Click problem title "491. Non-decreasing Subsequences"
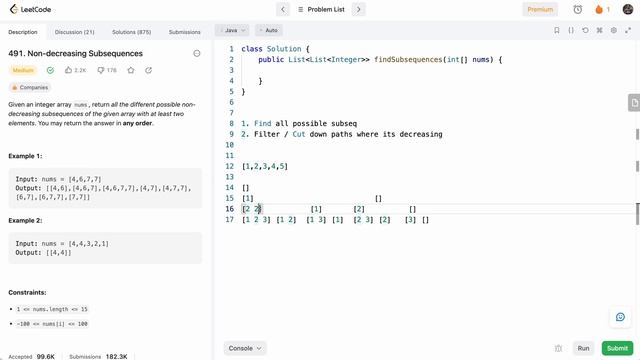Screen dimensions: 640x360 (76, 53)
